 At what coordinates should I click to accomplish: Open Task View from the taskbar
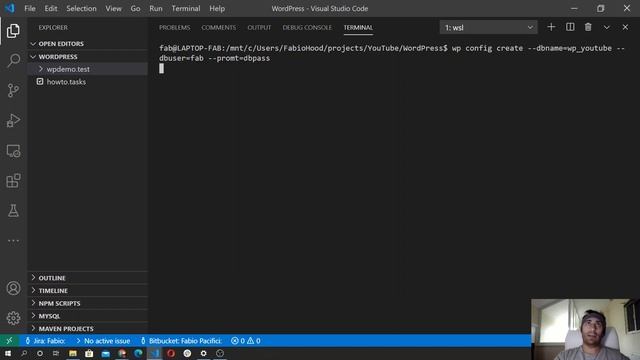click(x=56, y=353)
